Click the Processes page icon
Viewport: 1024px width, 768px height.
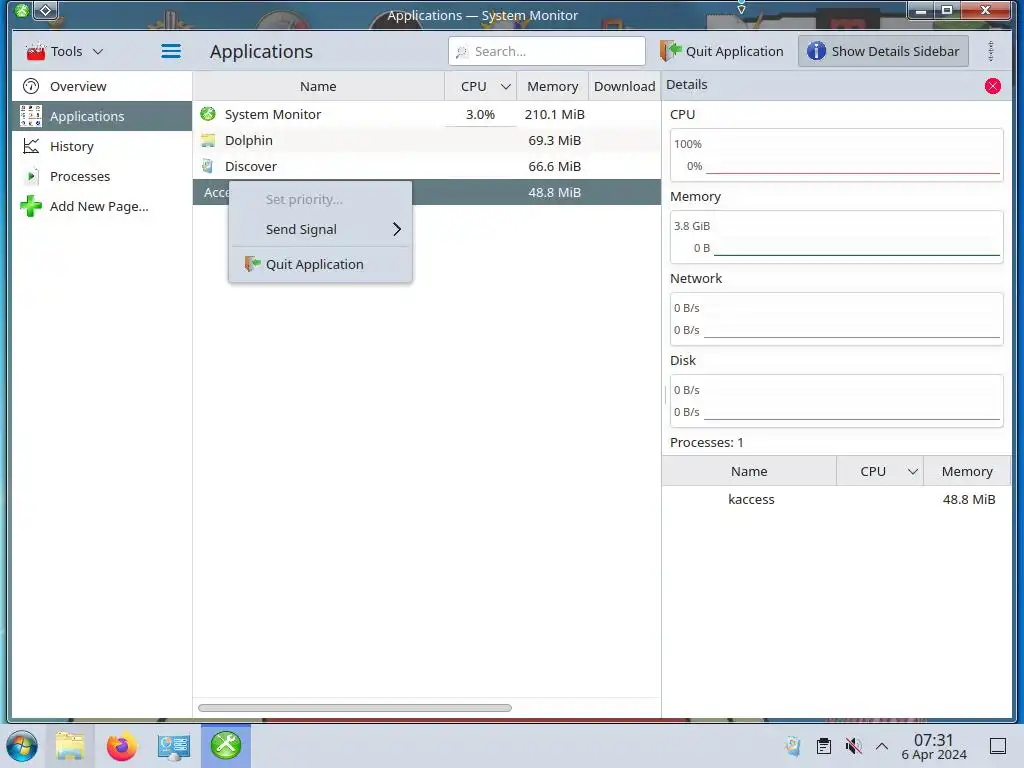[x=31, y=176]
